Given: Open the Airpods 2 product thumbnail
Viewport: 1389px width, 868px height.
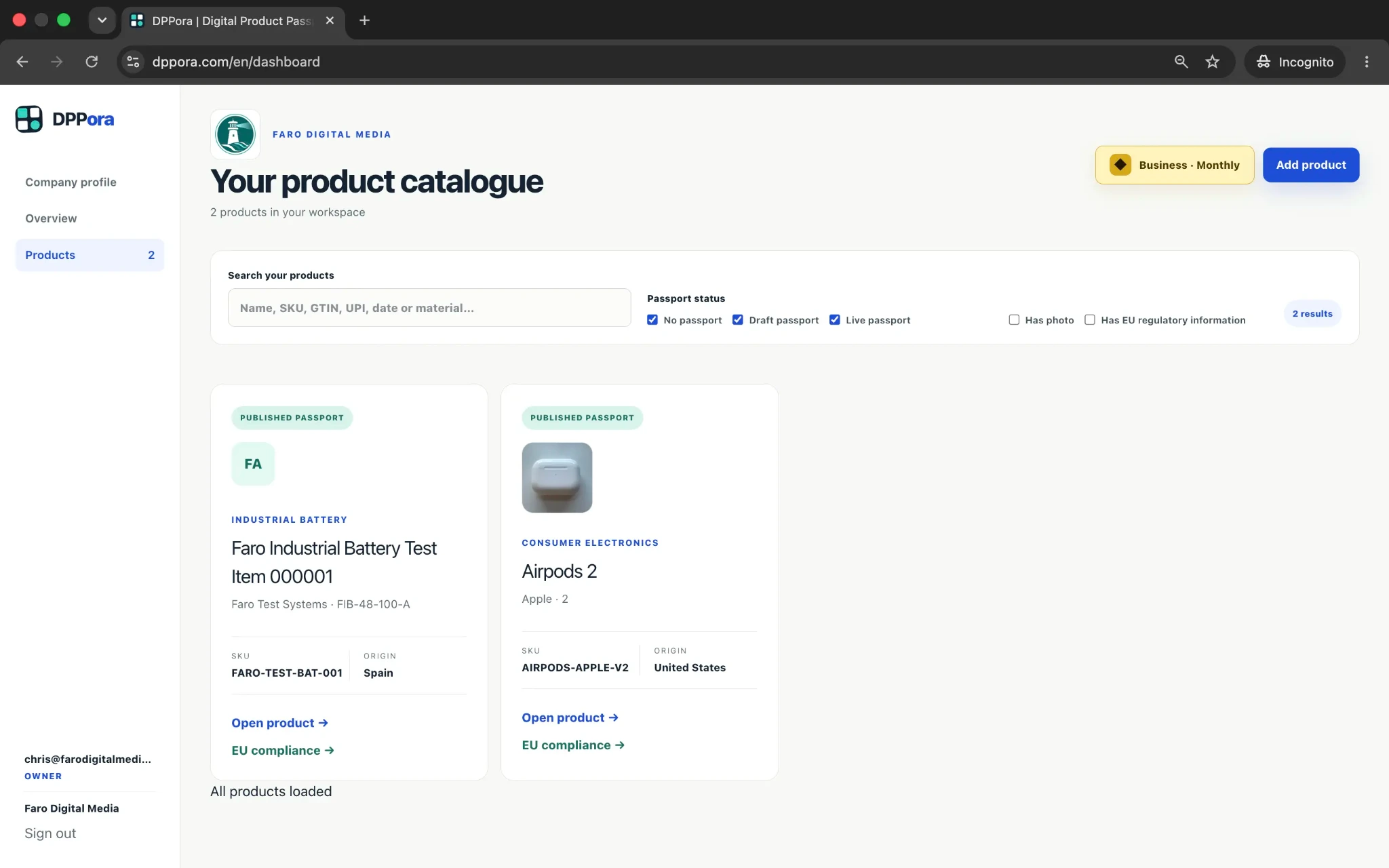Looking at the screenshot, I should (x=557, y=477).
